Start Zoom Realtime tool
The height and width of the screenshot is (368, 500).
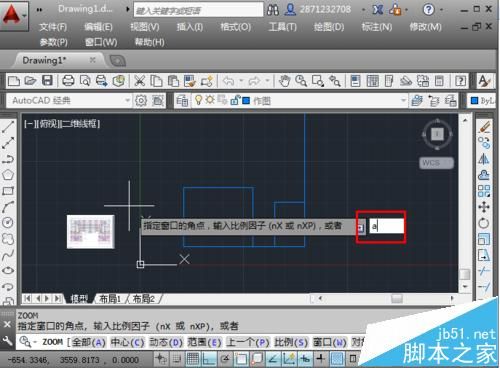pyautogui.click(x=301, y=81)
